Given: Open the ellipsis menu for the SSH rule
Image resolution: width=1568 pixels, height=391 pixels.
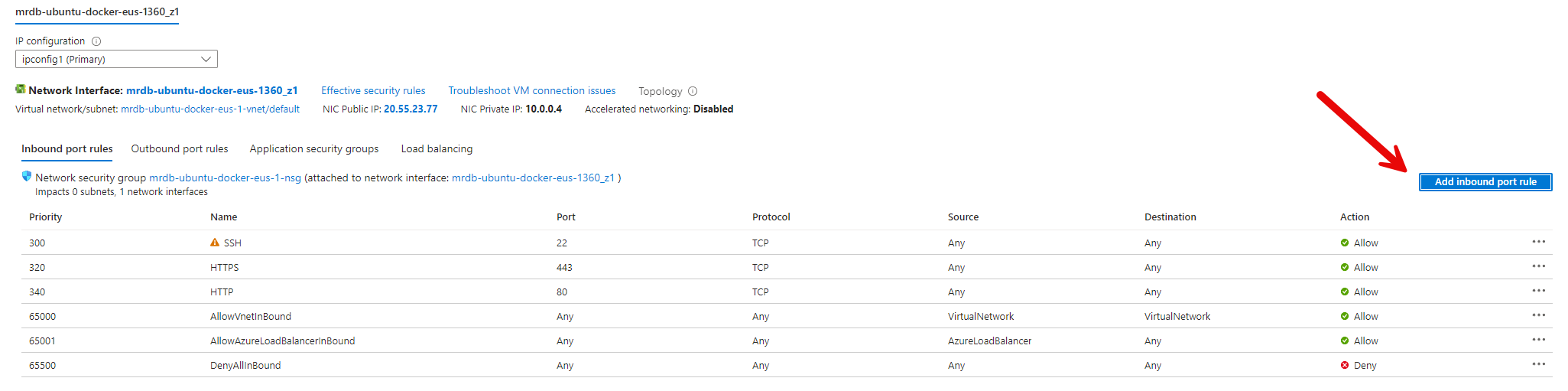Looking at the screenshot, I should tap(1538, 242).
